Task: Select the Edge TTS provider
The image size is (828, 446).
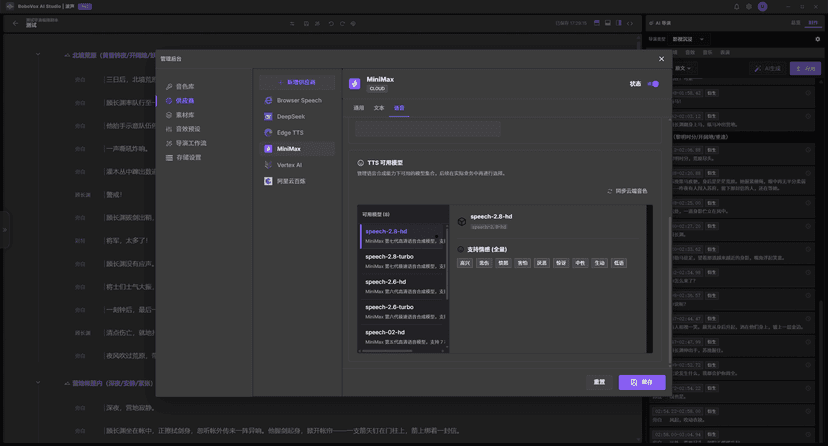Action: 290,132
